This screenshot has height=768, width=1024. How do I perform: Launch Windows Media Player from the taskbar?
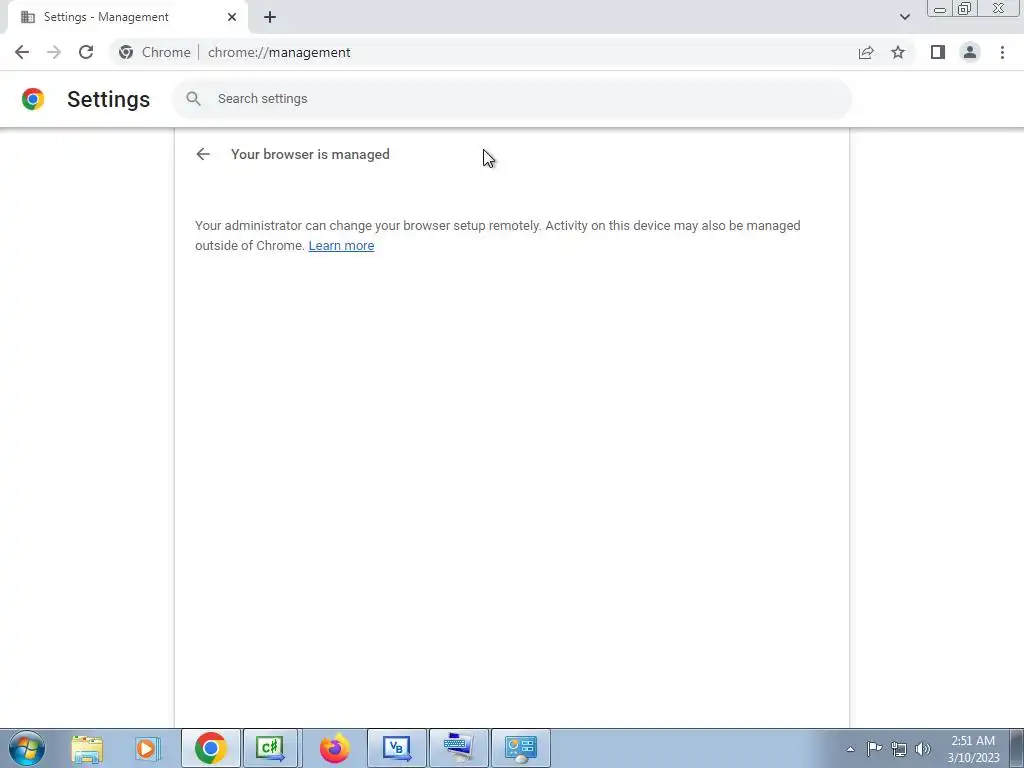(x=148, y=748)
